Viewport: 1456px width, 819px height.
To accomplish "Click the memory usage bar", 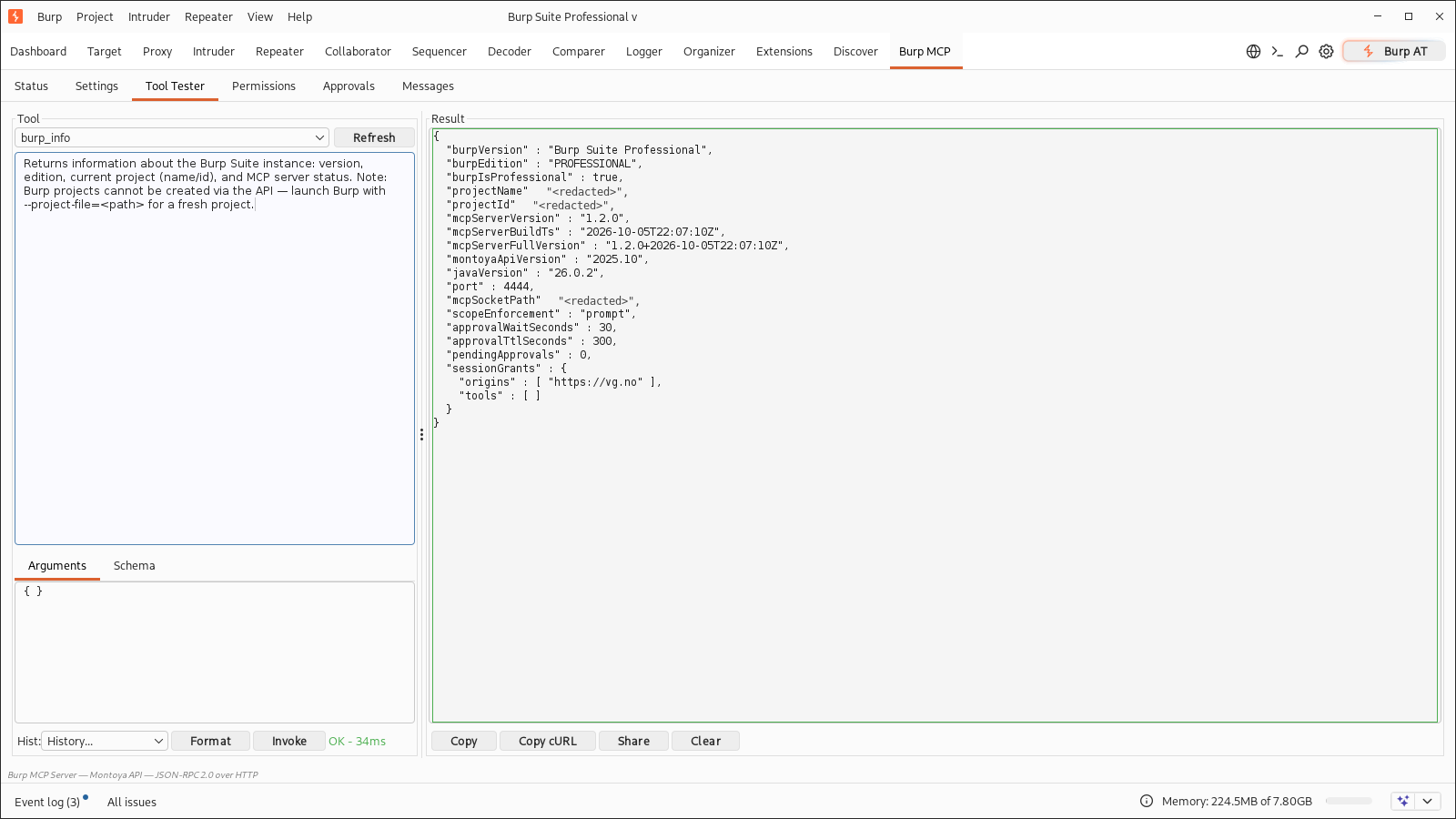I will click(x=1349, y=801).
